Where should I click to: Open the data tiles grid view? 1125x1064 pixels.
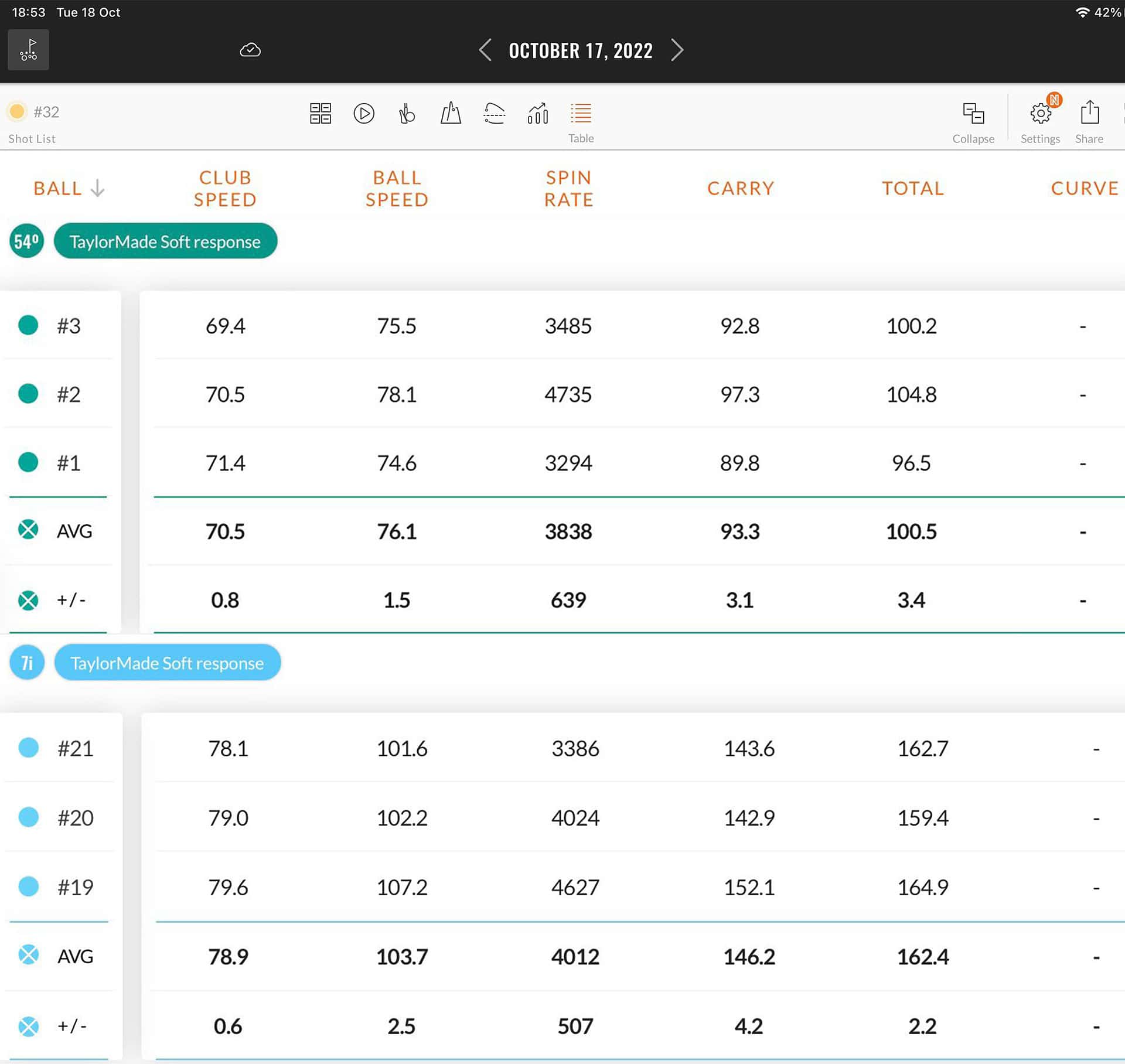(x=320, y=113)
